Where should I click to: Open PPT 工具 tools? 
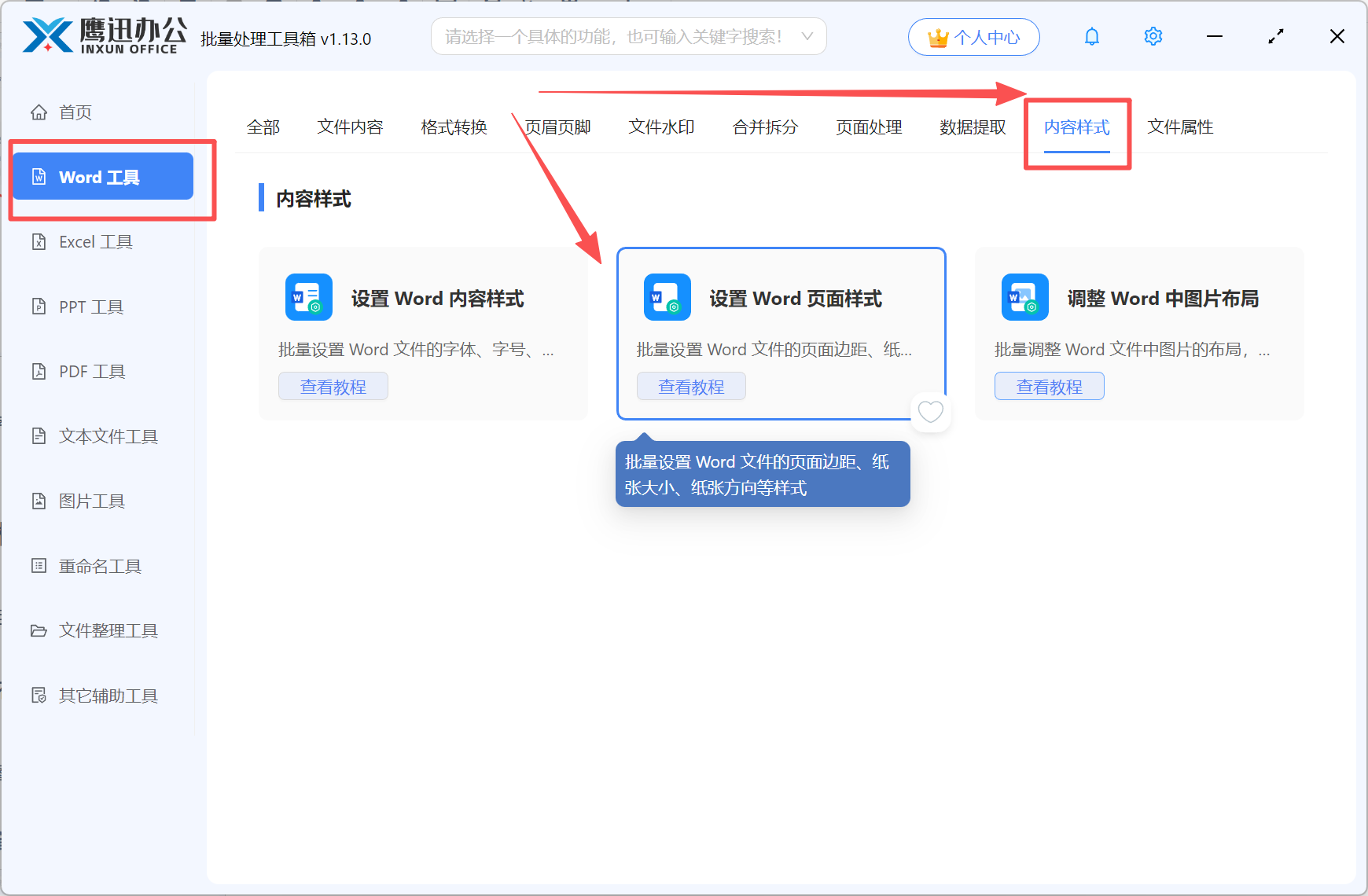tap(90, 307)
